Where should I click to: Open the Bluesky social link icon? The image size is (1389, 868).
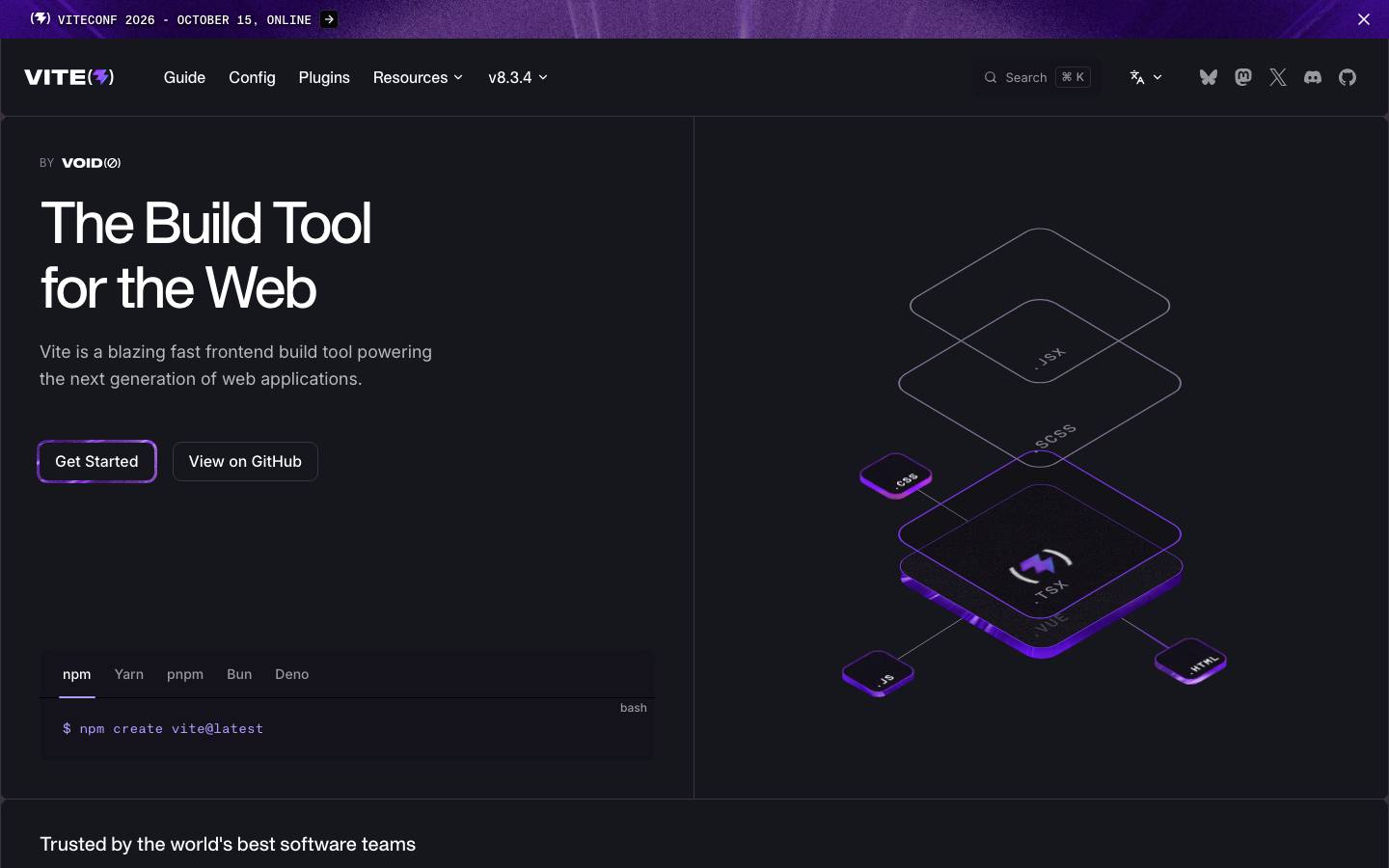pos(1208,77)
